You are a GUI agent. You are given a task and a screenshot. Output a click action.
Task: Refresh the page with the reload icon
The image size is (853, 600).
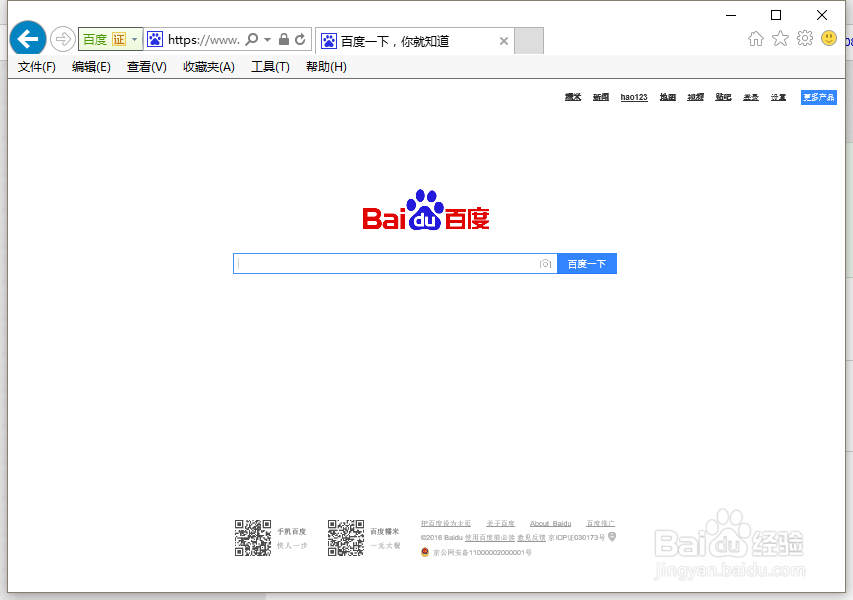pos(300,39)
